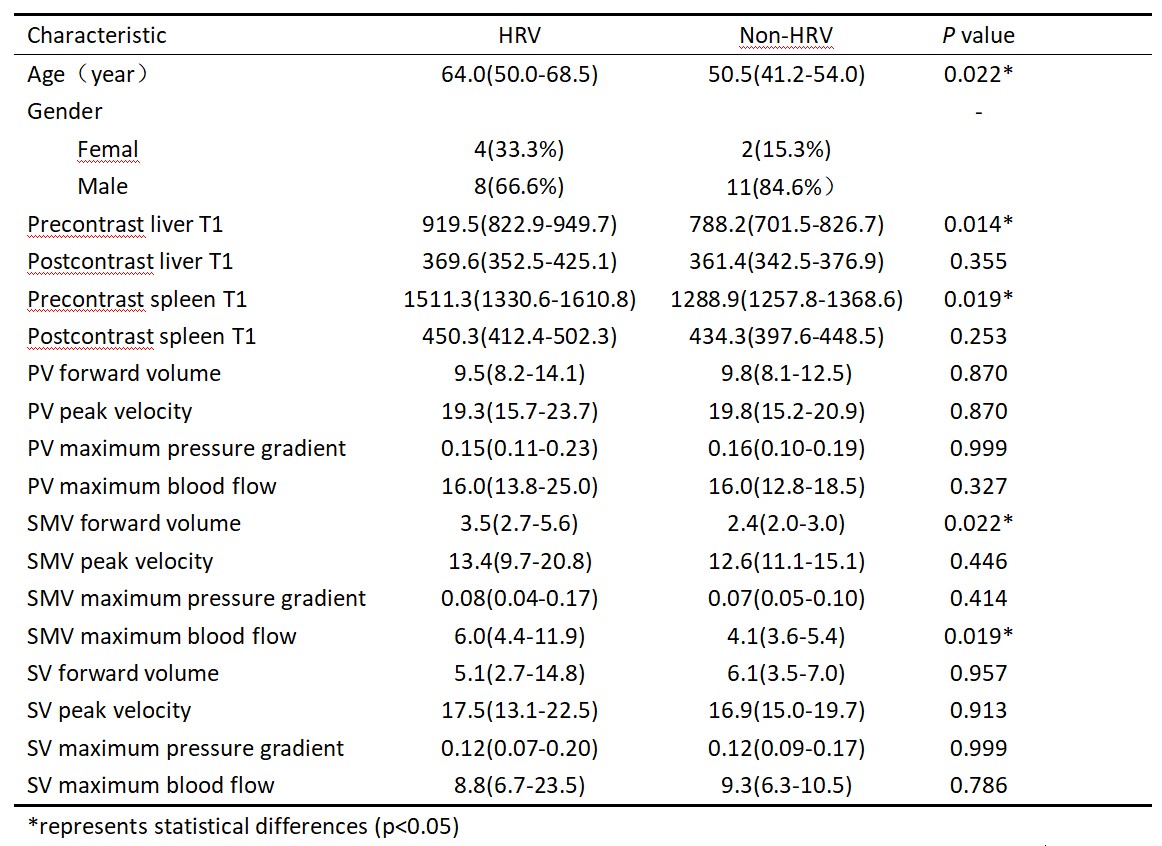Click the "PV forward volume" row label
Viewport: 1162px width, 846px height.
124,373
